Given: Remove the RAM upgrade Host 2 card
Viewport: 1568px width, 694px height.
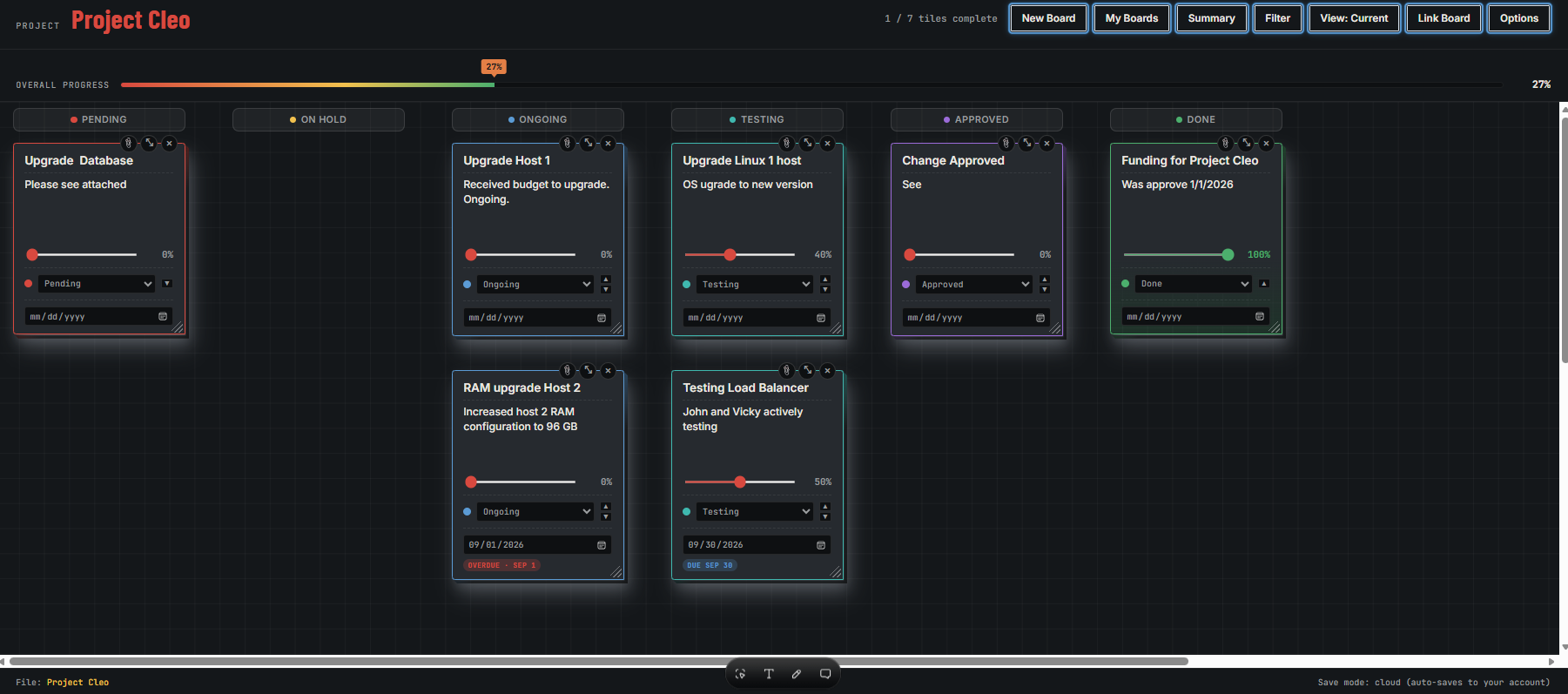Looking at the screenshot, I should pos(609,370).
